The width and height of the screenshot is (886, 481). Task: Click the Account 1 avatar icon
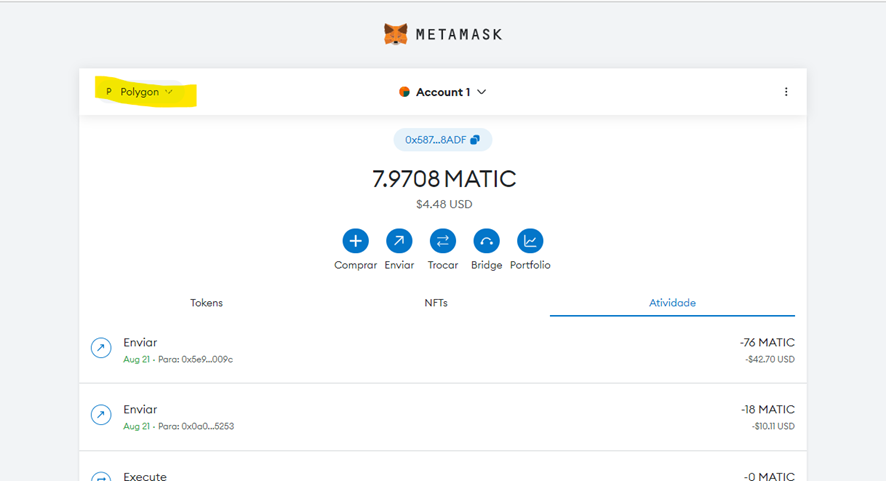[404, 92]
